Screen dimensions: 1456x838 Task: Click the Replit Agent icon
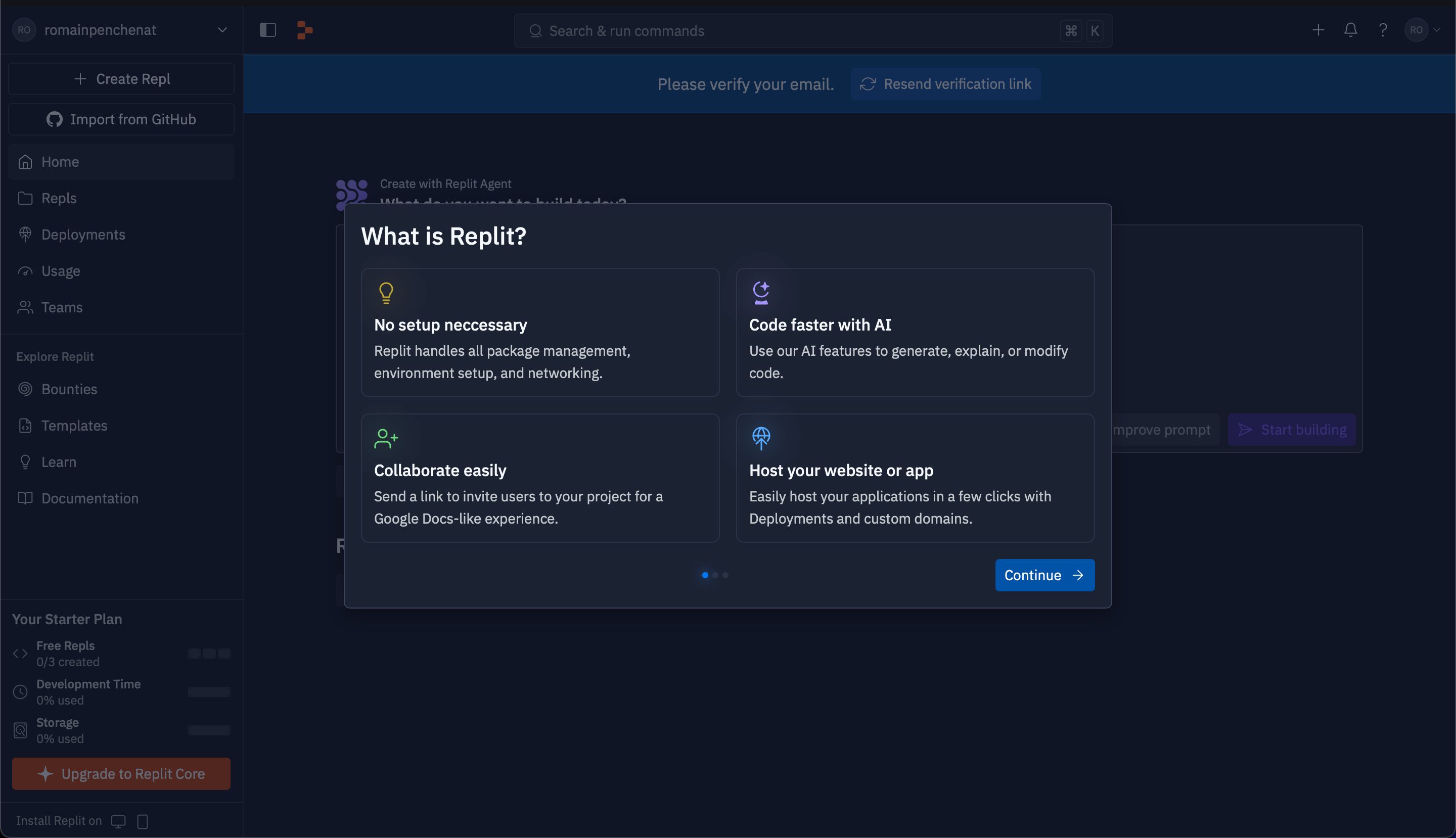tap(353, 192)
